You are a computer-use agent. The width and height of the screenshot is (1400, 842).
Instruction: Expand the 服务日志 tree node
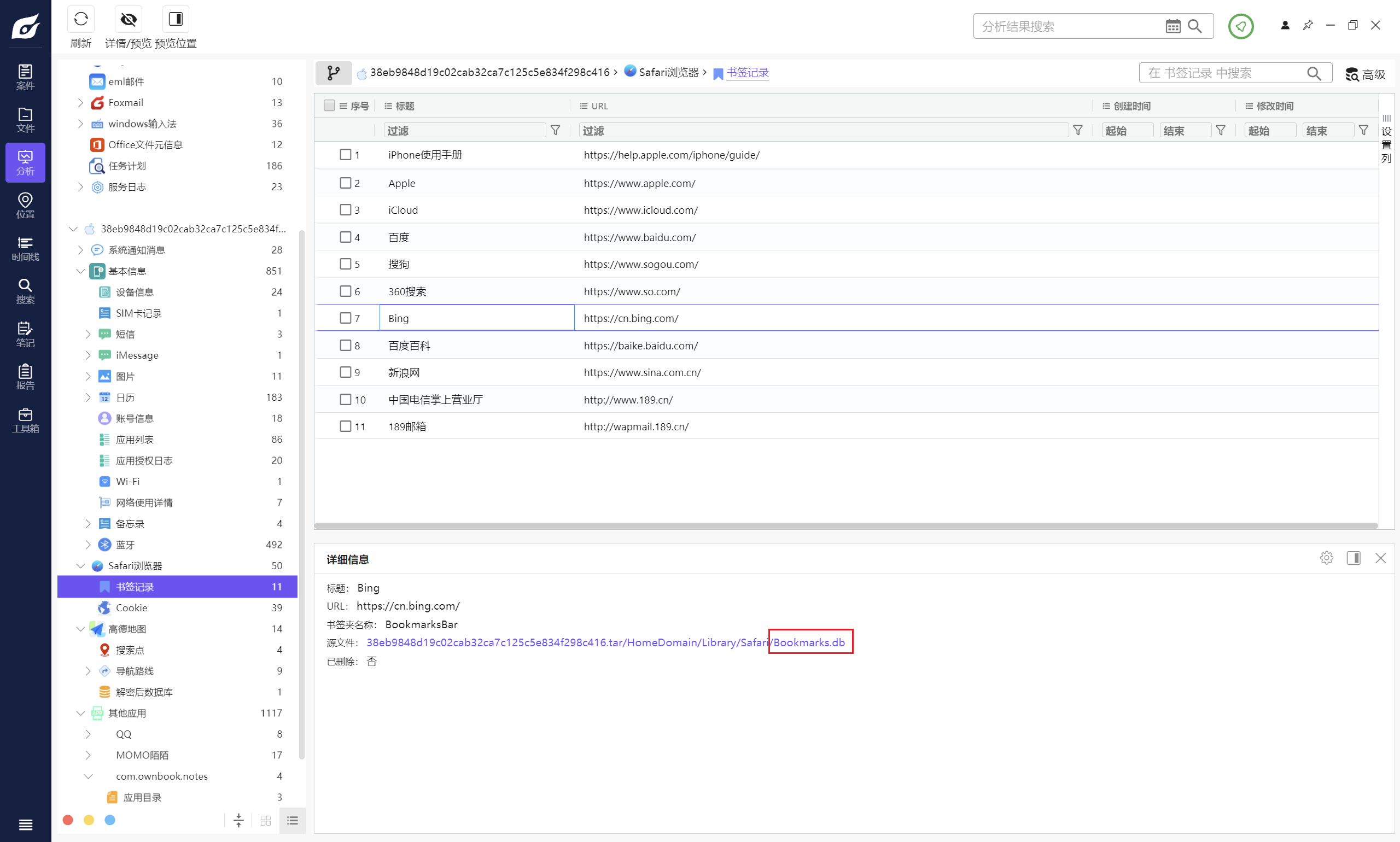tap(80, 186)
